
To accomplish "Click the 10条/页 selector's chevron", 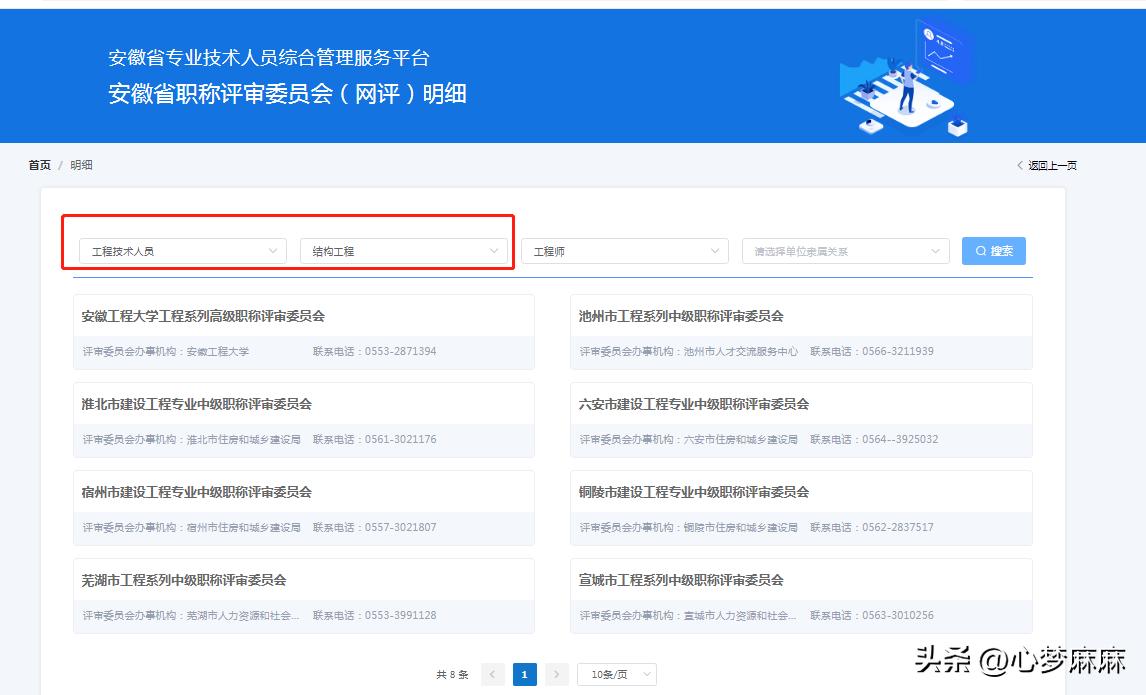I will (x=645, y=674).
